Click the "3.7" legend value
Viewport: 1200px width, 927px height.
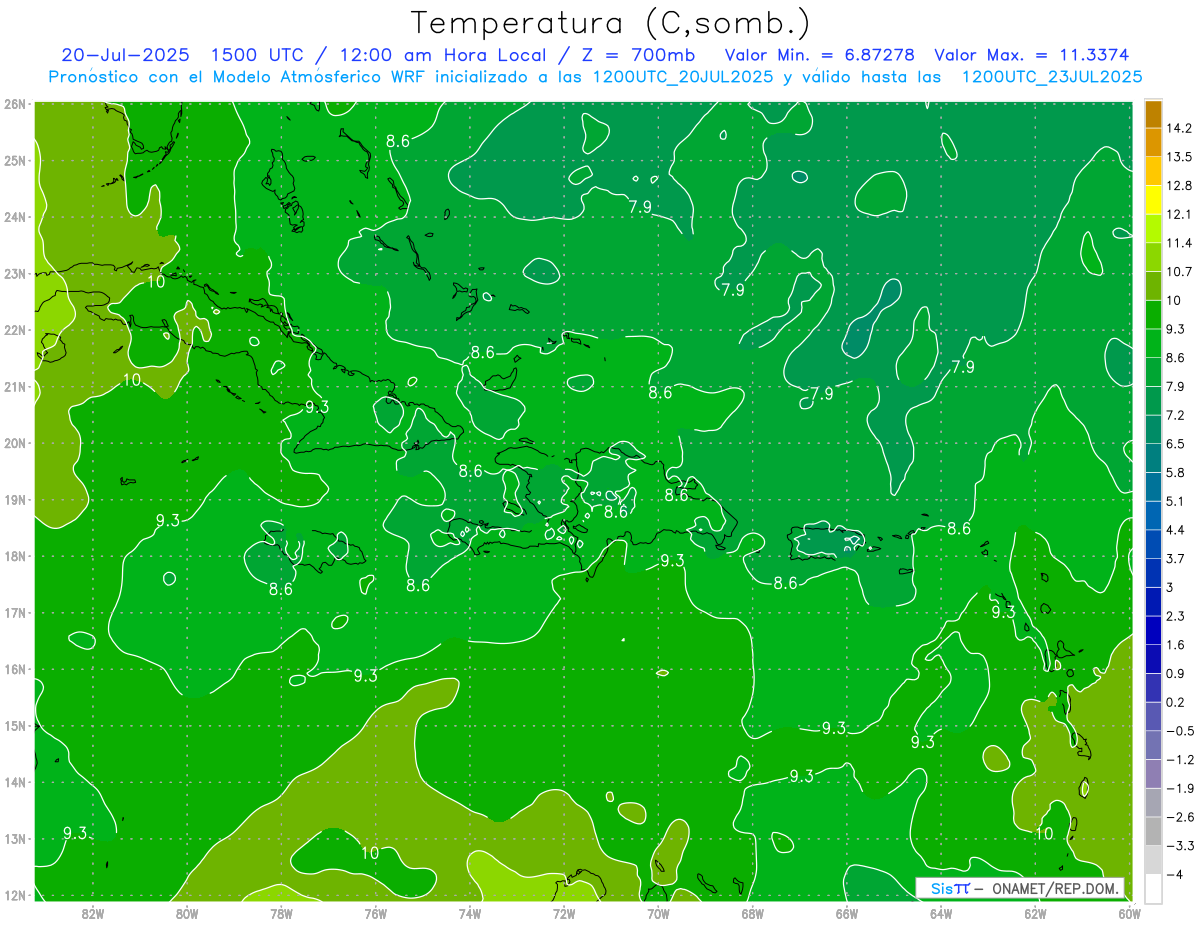(x=1175, y=558)
